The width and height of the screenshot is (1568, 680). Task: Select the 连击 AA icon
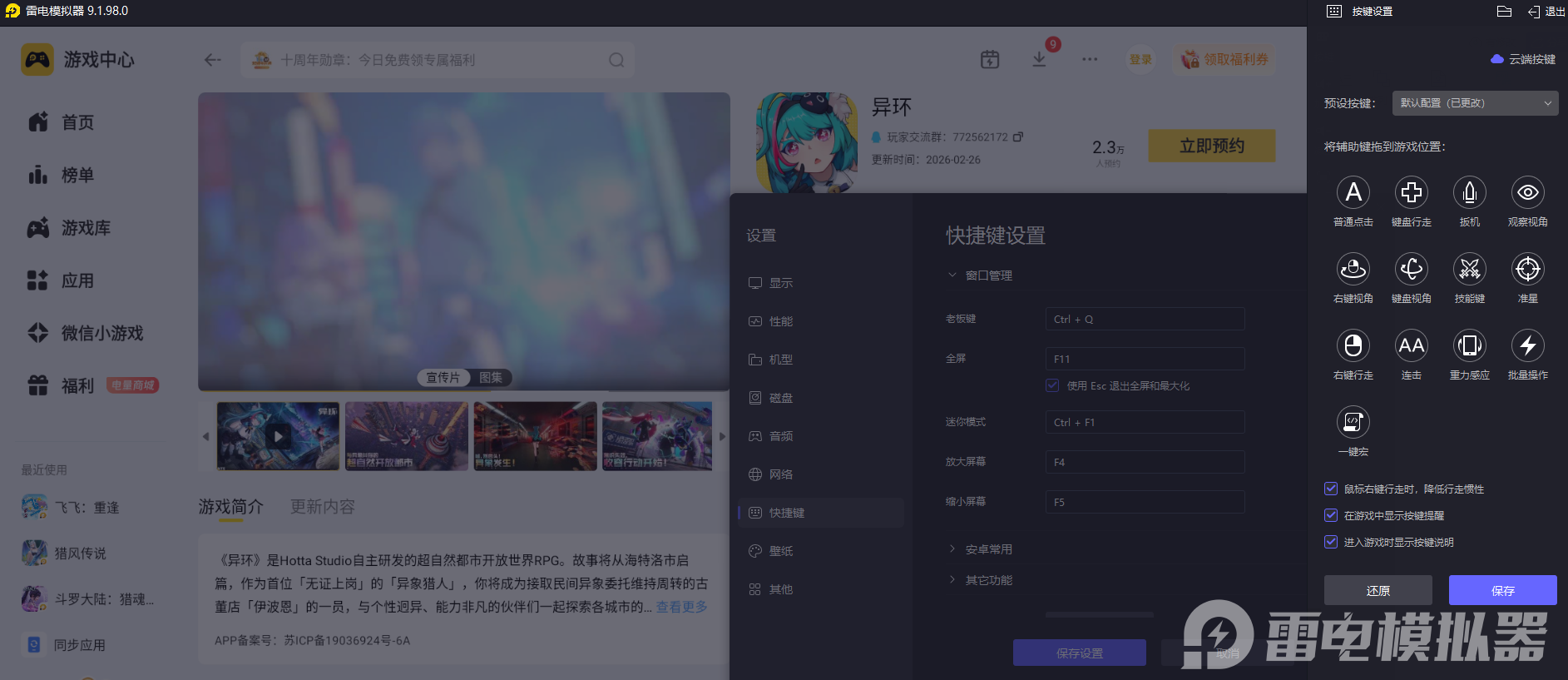click(x=1412, y=345)
